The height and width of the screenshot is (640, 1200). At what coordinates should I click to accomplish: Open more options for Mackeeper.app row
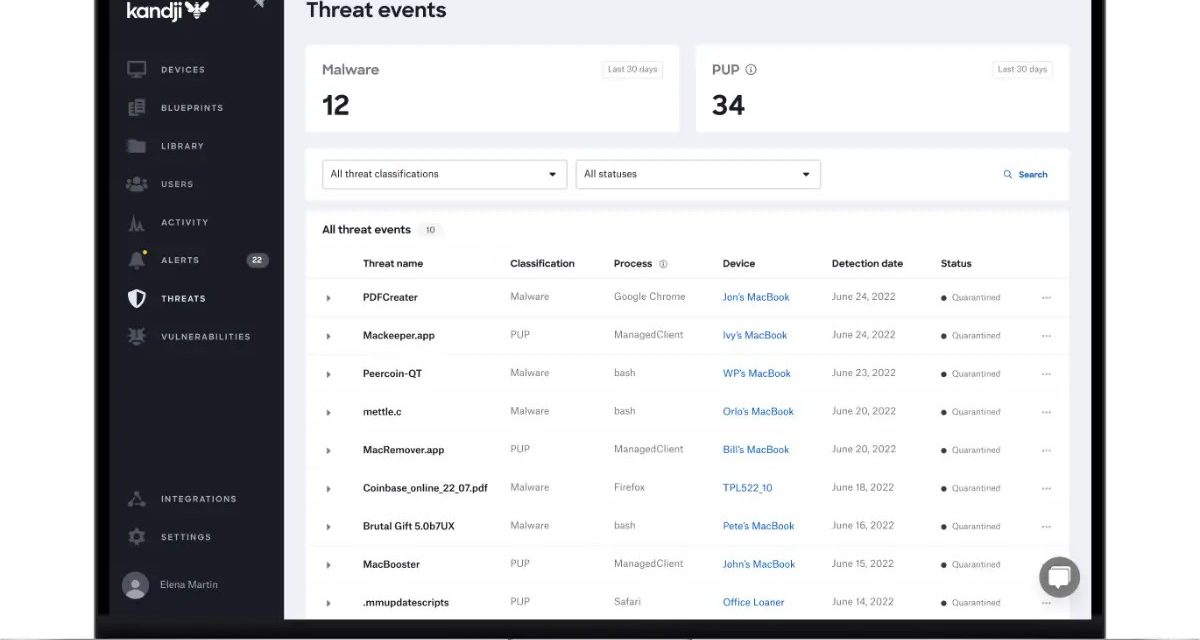(x=1046, y=336)
